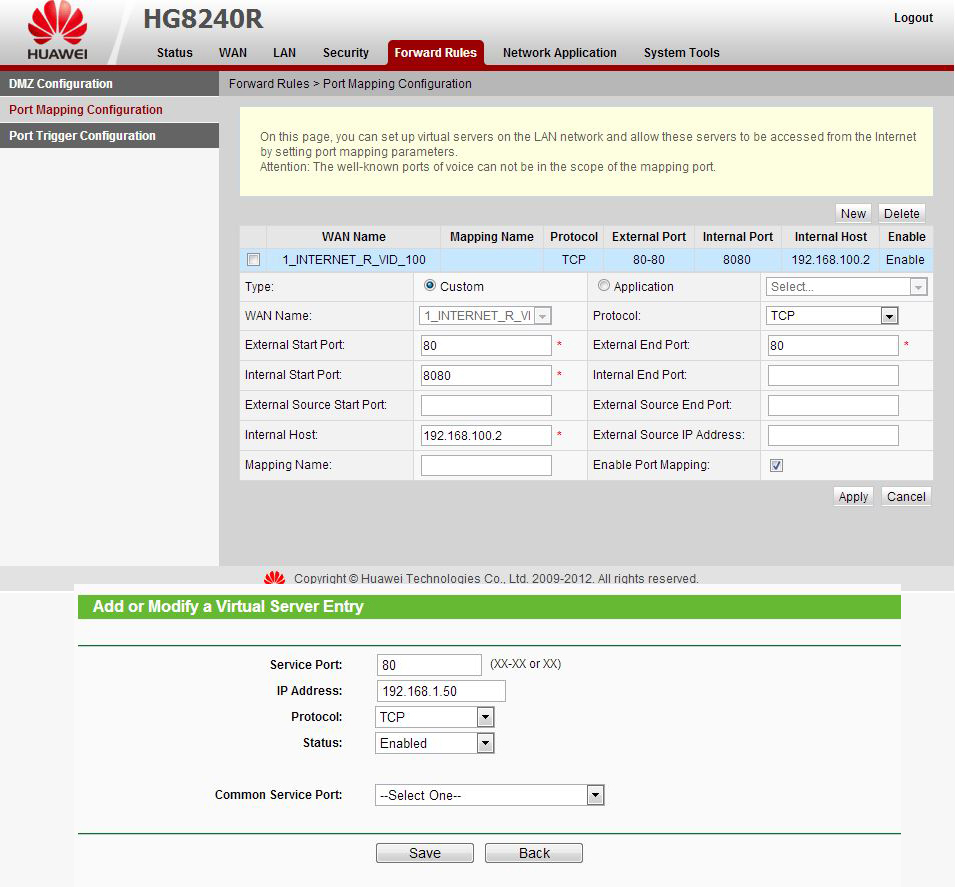The height and width of the screenshot is (887, 955).
Task: Click Apply to save port mapping
Action: (x=853, y=497)
